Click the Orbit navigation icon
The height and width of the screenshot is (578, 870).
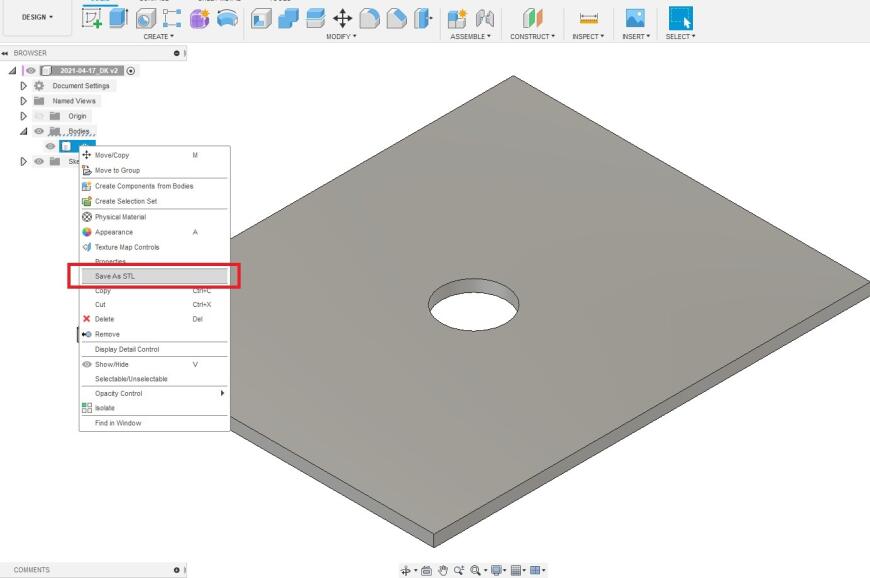(x=406, y=570)
